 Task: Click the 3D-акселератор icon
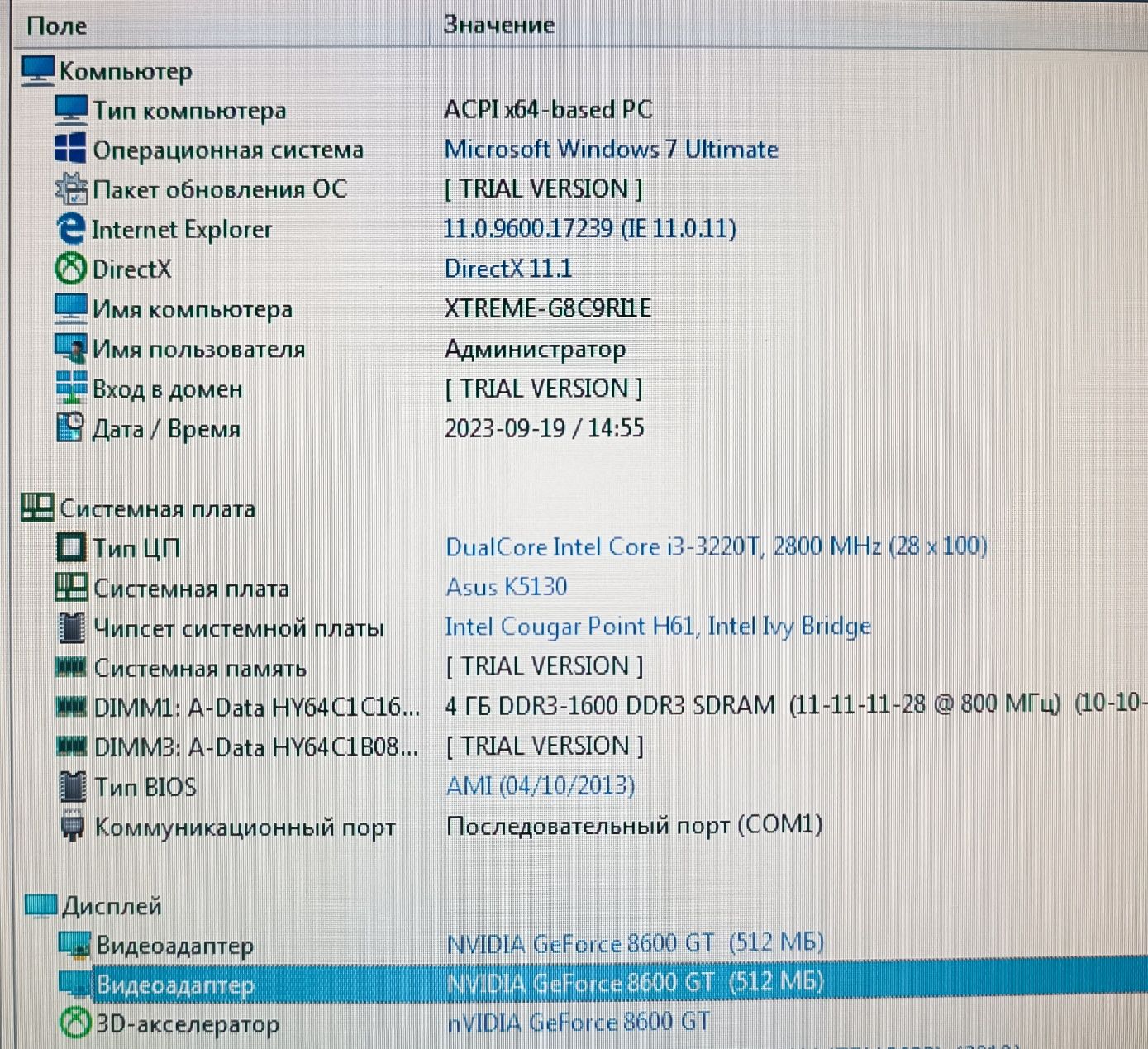pos(74,1023)
